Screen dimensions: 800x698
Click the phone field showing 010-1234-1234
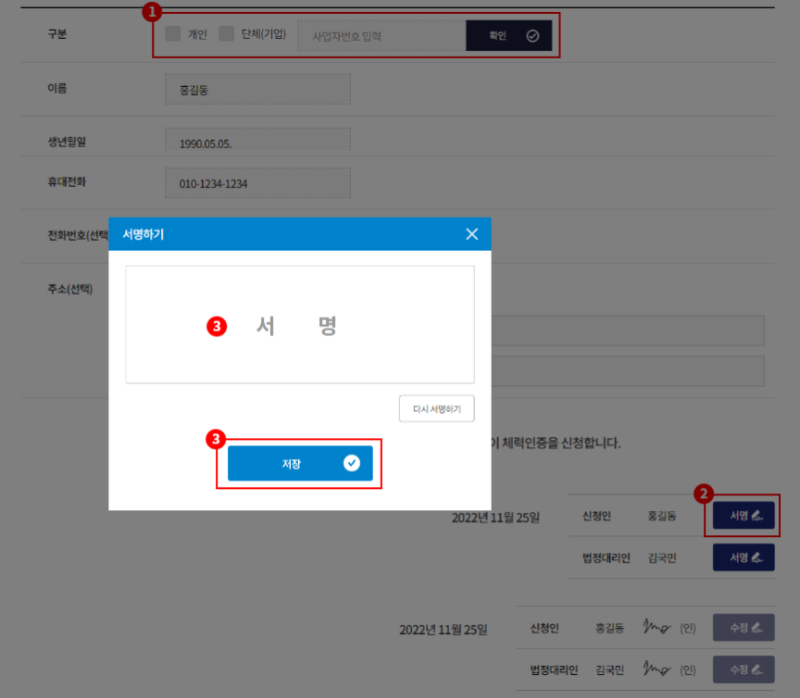[257, 183]
